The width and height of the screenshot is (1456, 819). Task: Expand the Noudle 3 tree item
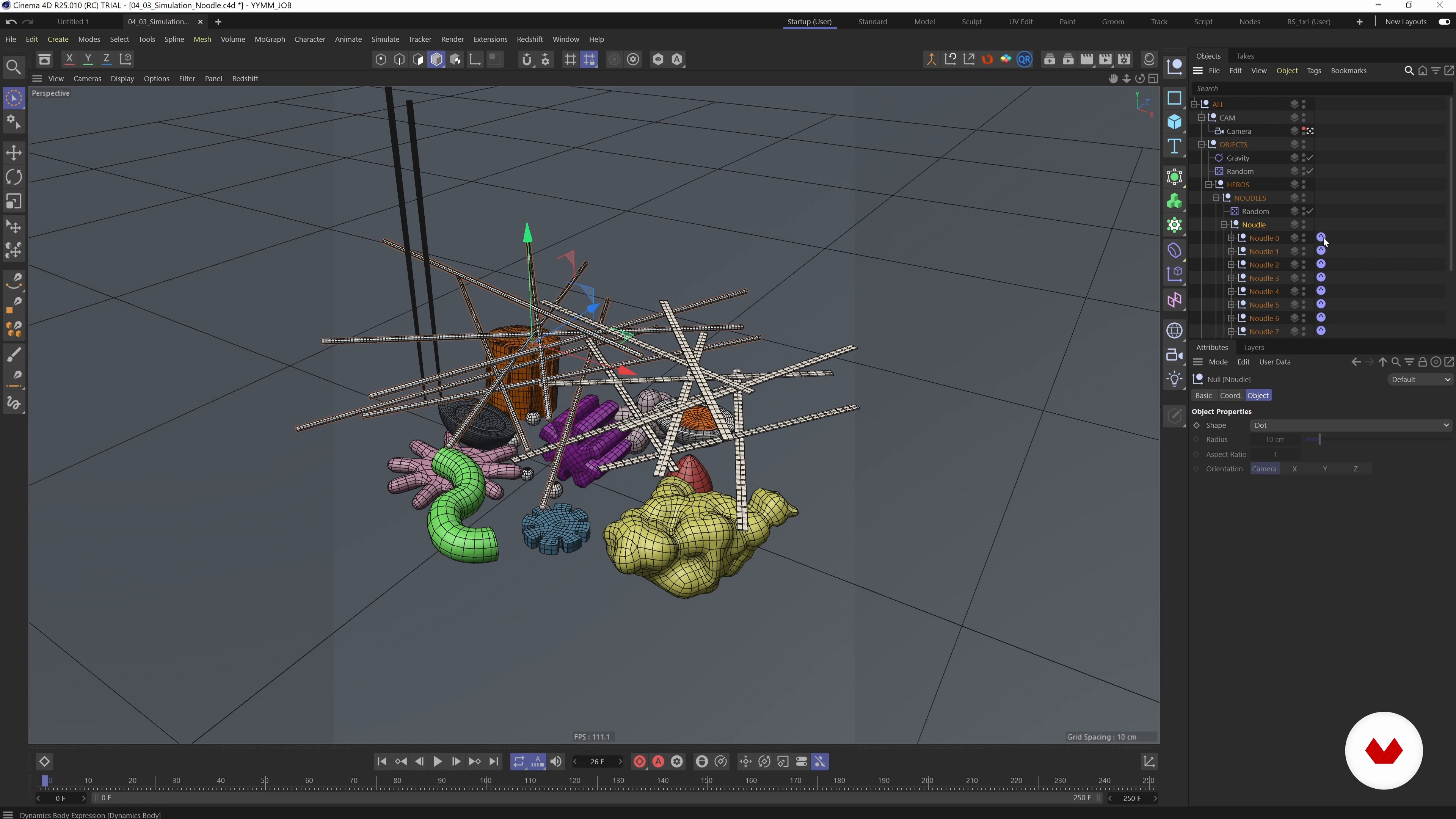(x=1231, y=278)
